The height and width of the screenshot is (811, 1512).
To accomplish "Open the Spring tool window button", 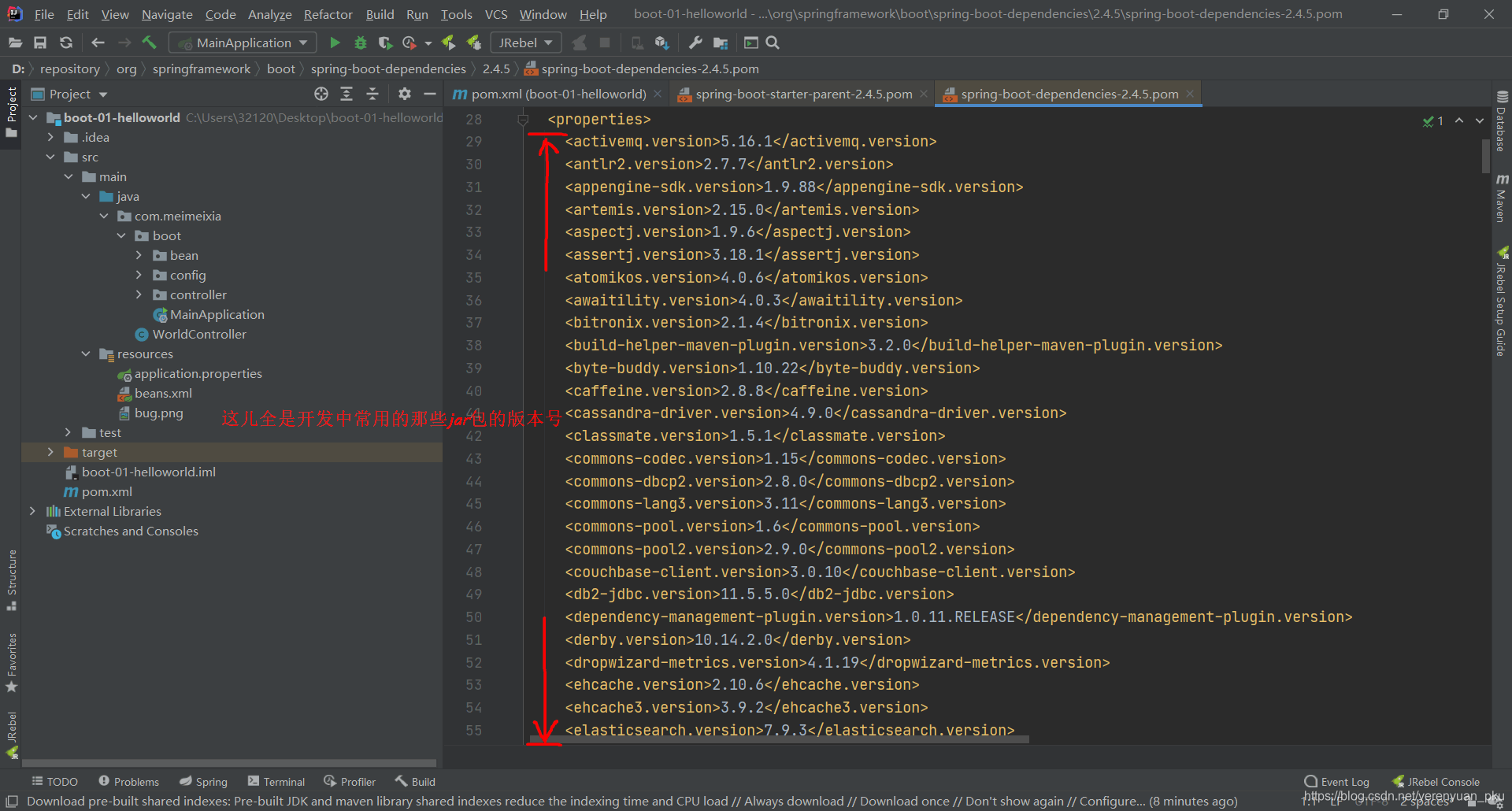I will (203, 781).
